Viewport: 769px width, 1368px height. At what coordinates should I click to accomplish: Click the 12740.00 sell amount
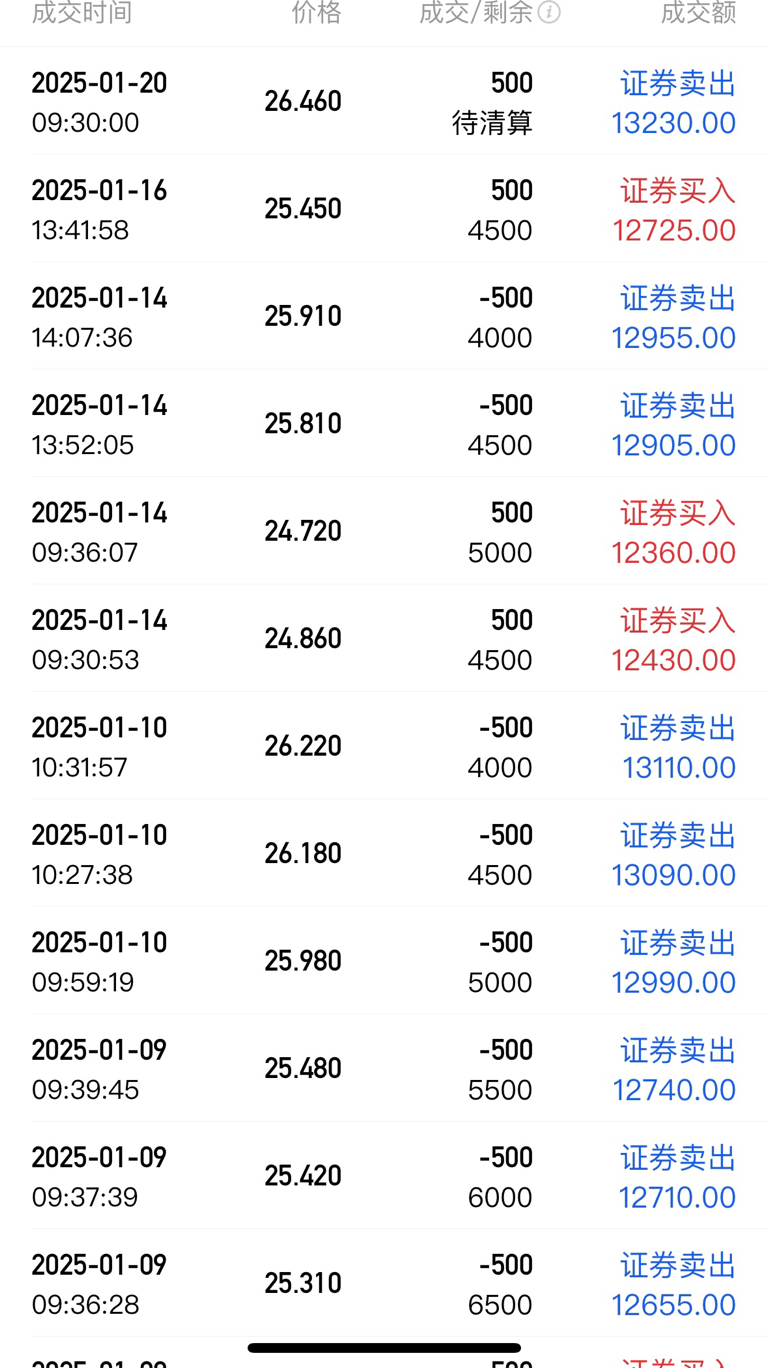coord(673,1090)
